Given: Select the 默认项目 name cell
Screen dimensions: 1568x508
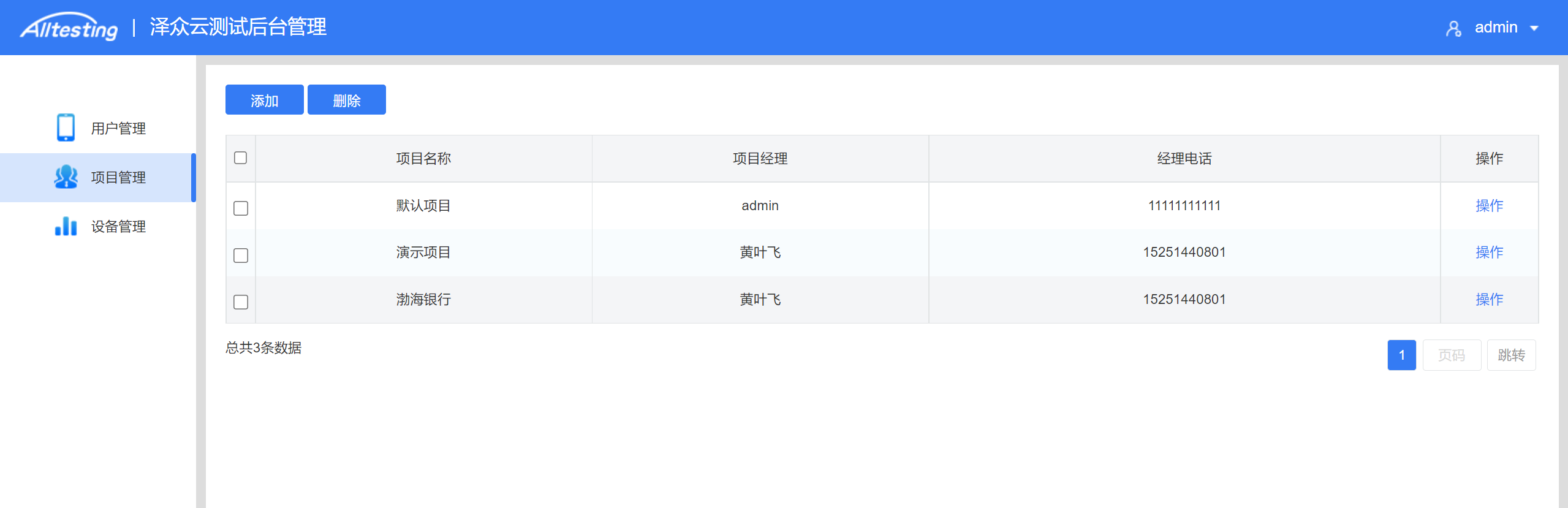Looking at the screenshot, I should click(x=423, y=205).
